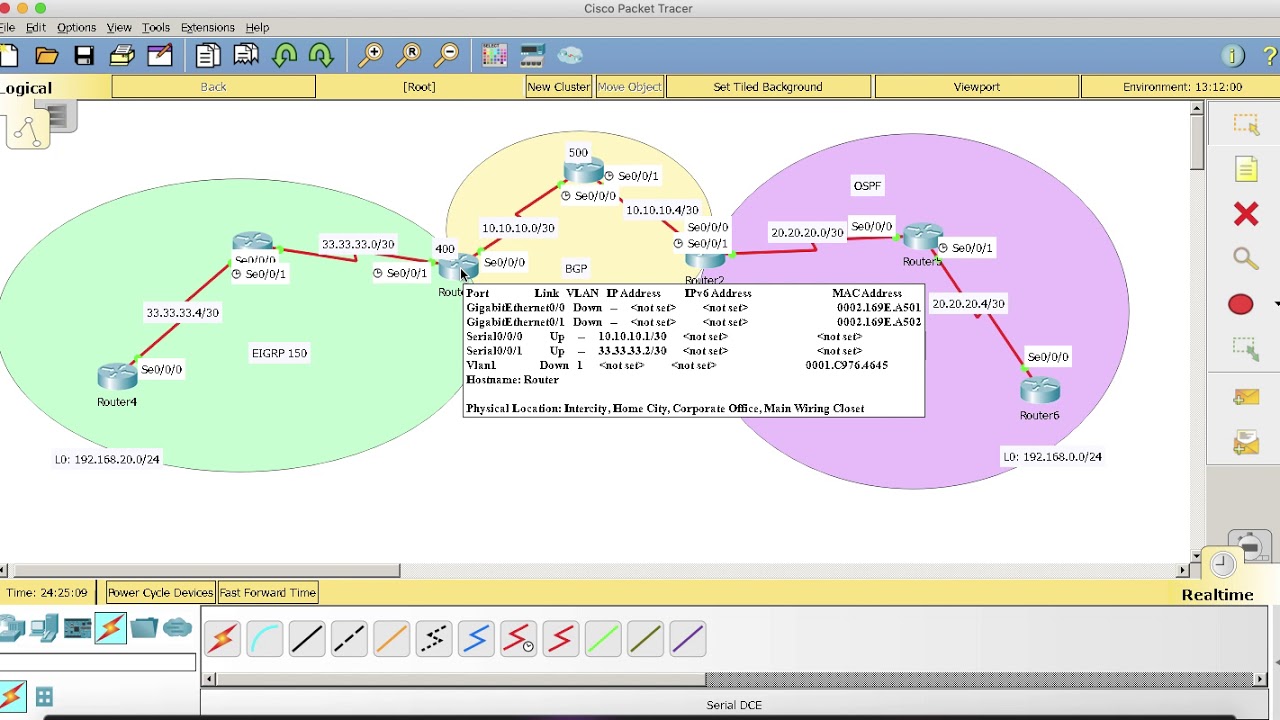Select the Resize Shape tool

click(x=1246, y=349)
